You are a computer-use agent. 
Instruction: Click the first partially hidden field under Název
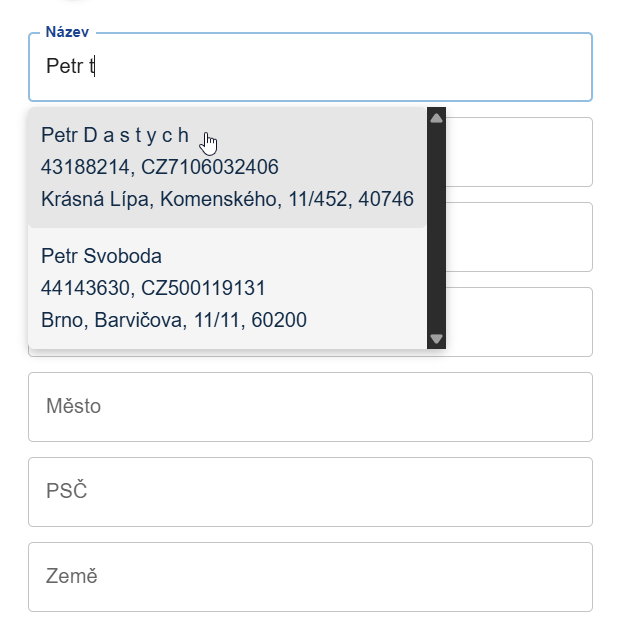(x=518, y=152)
